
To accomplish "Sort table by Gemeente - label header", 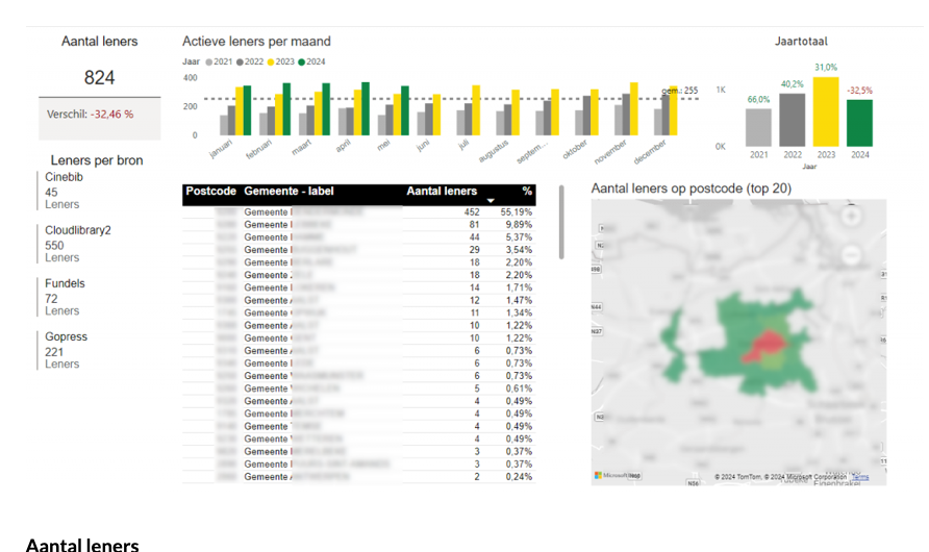I will pos(289,191).
